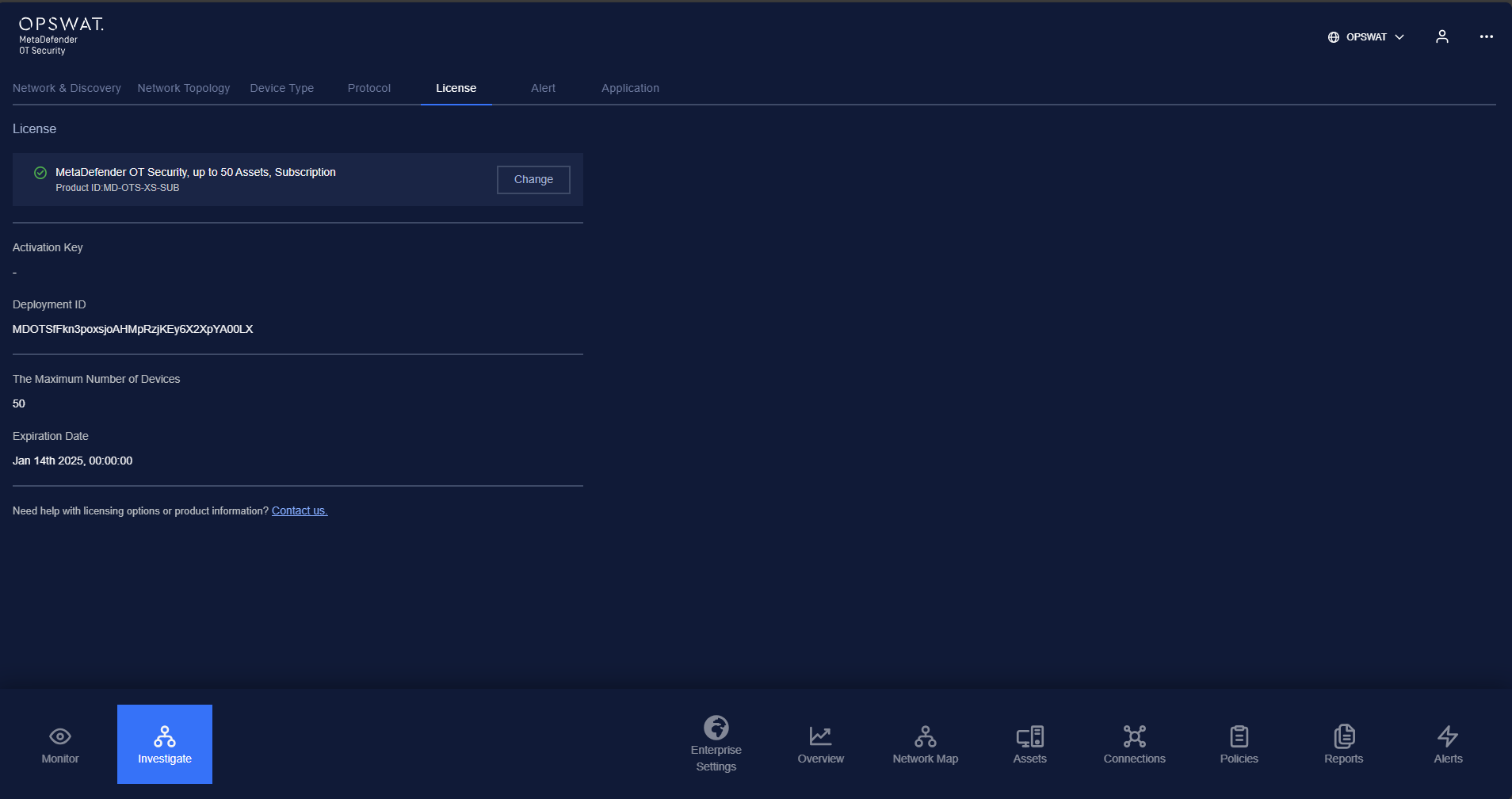Select the Investigate mode button
The image size is (1512, 799).
pyautogui.click(x=165, y=744)
